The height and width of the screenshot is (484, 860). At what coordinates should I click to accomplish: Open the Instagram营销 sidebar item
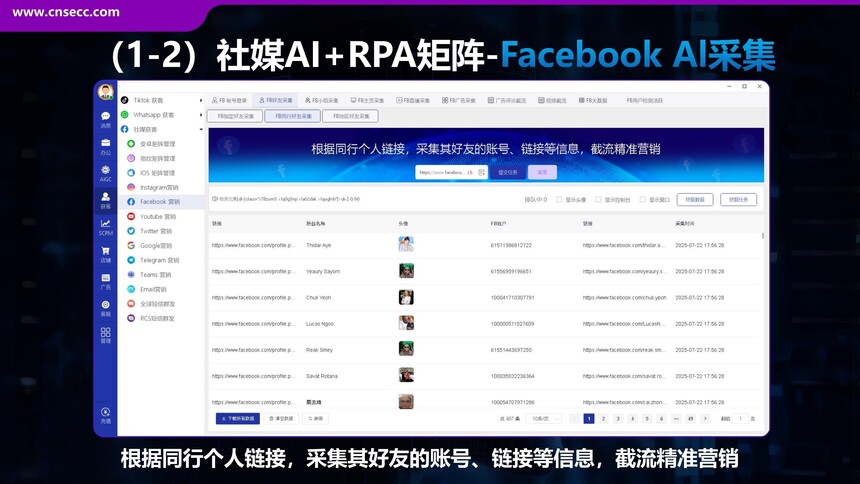tap(158, 187)
